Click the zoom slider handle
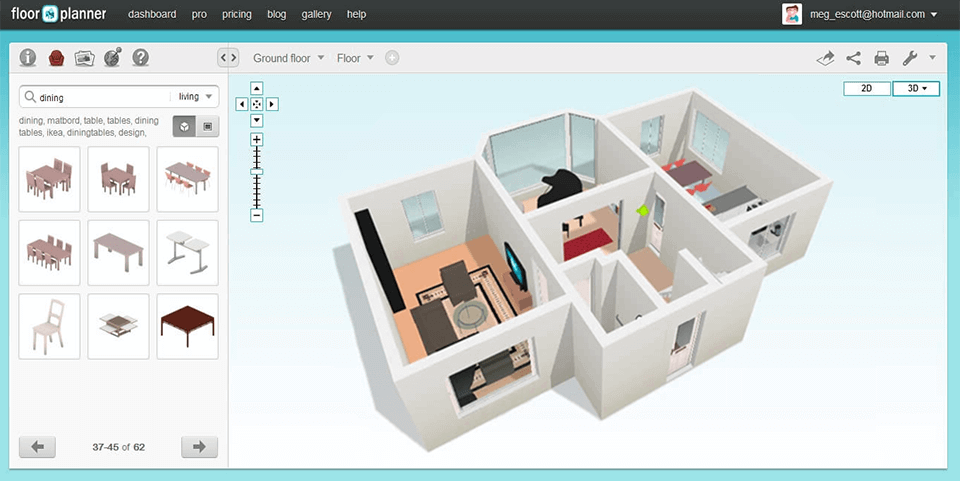Viewport: 960px width, 481px height. (257, 172)
